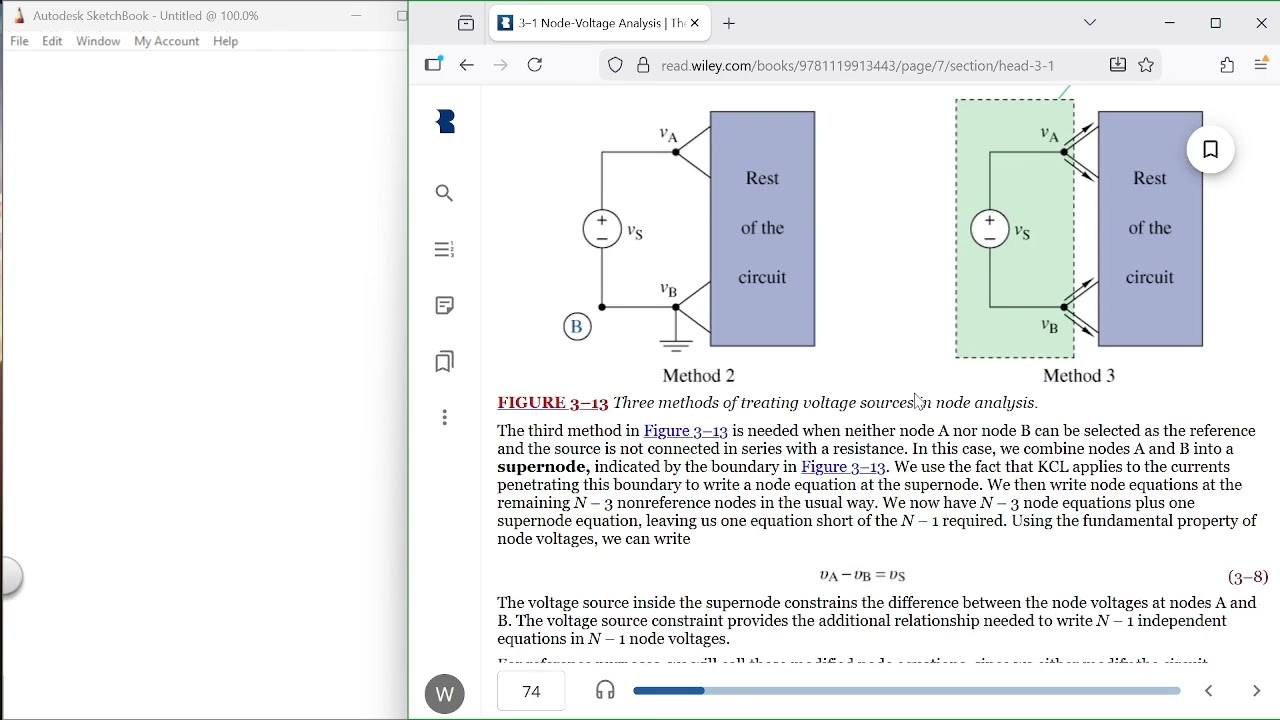Bookmark this page with floating bookmark button
This screenshot has height=720, width=1280.
[1211, 150]
